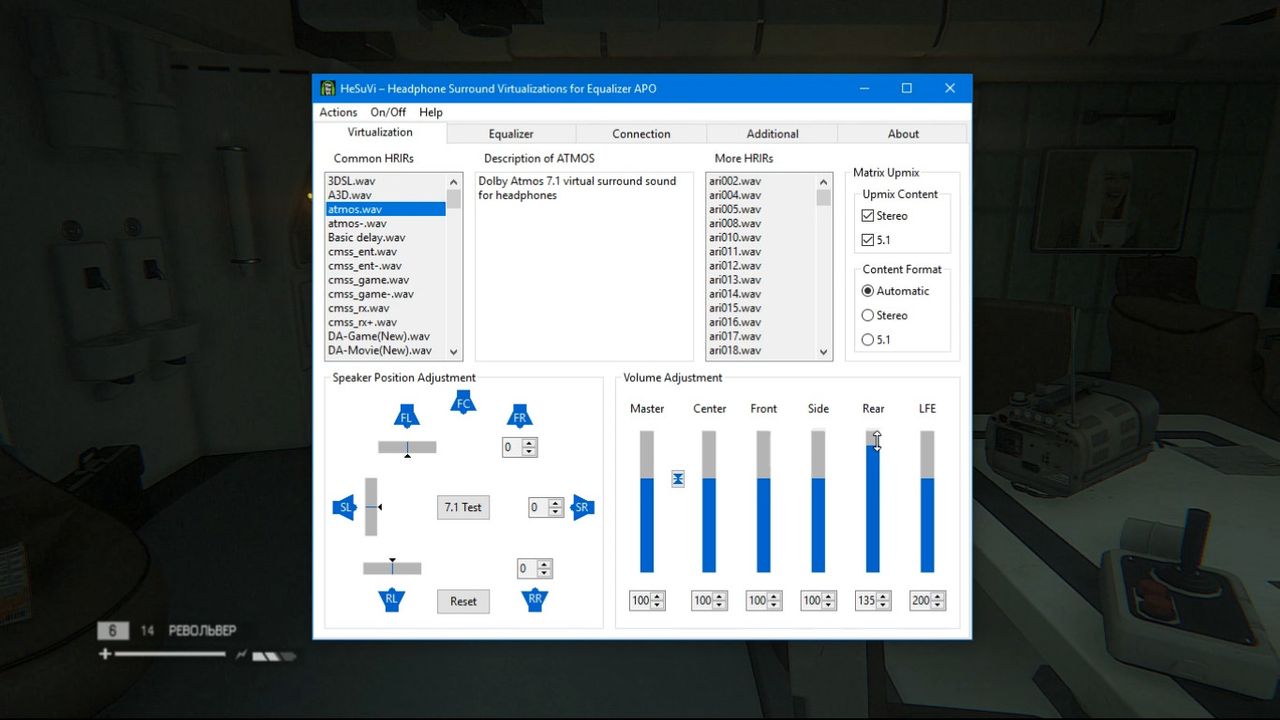Click the Center volume slider bar
The height and width of the screenshot is (720, 1280).
click(709, 502)
